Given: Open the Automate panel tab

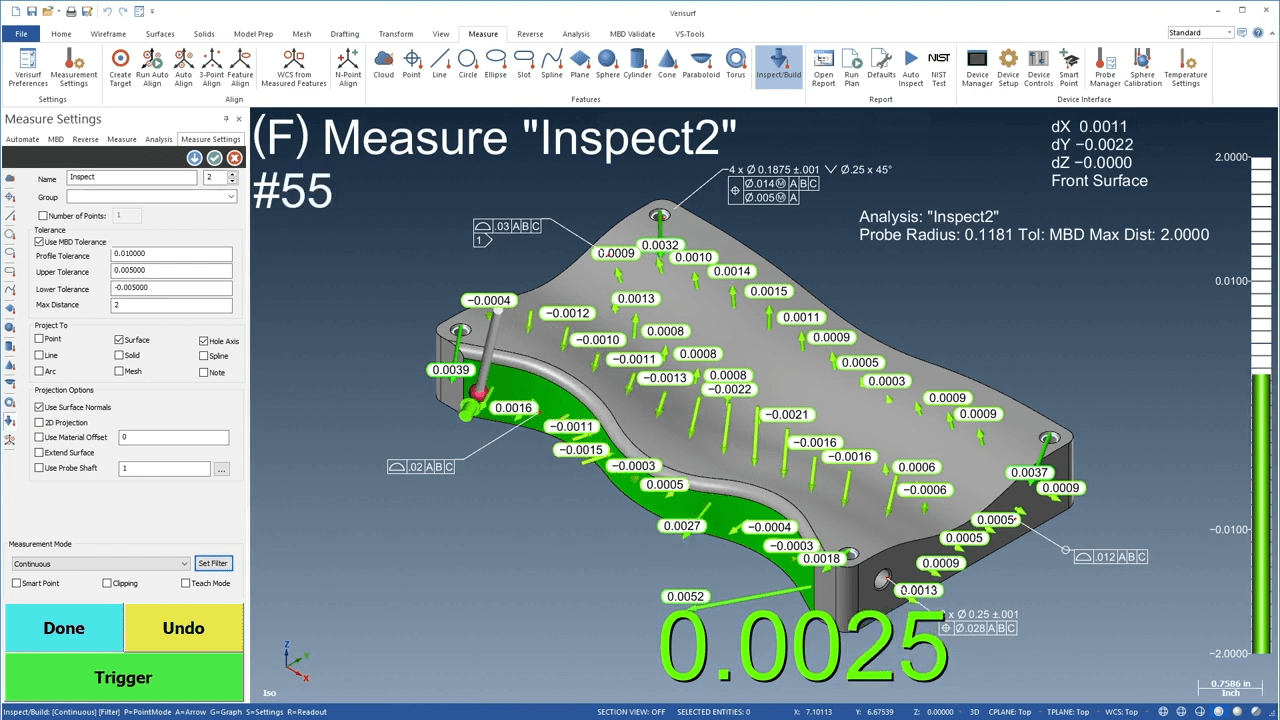Looking at the screenshot, I should pos(23,139).
